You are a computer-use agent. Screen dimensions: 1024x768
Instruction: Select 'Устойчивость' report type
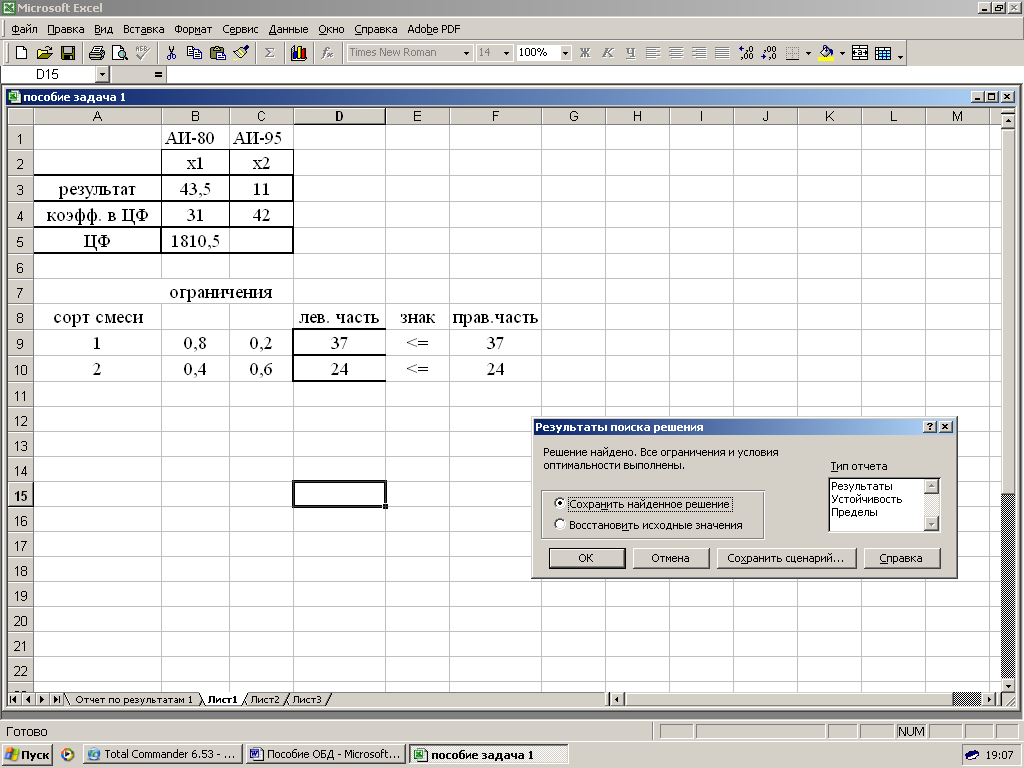(867, 499)
